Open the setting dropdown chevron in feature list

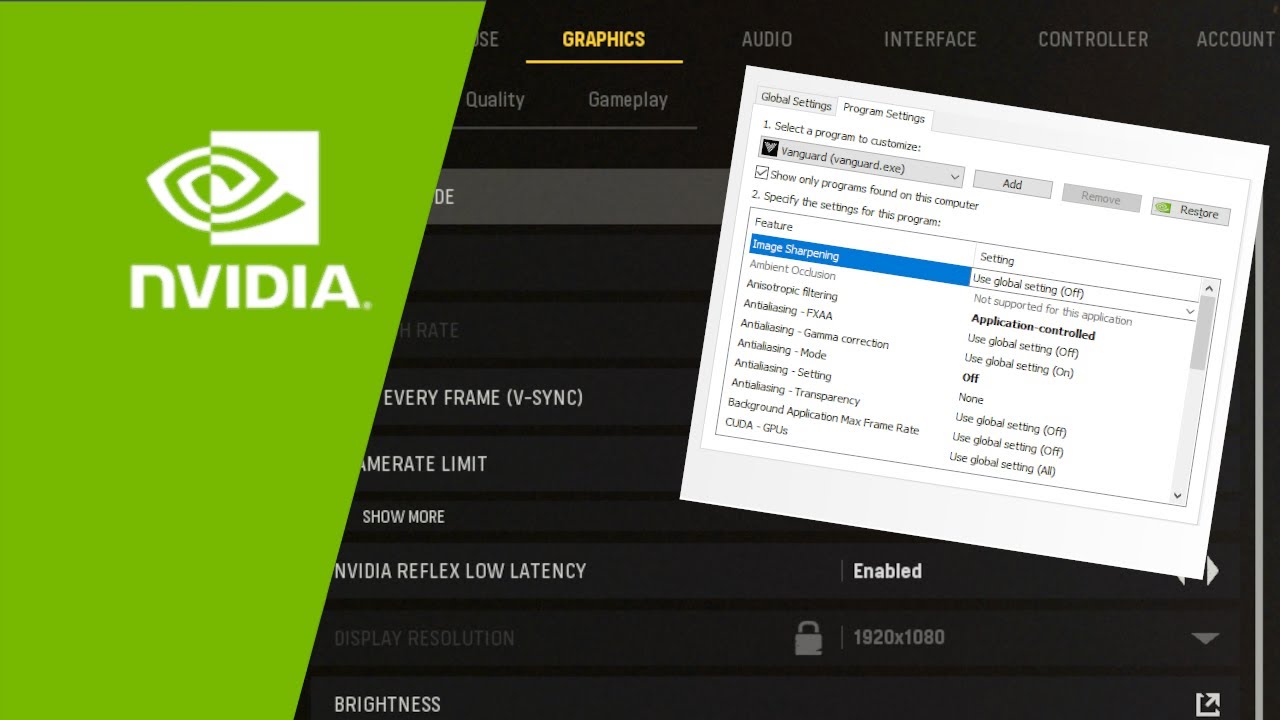pos(1190,311)
